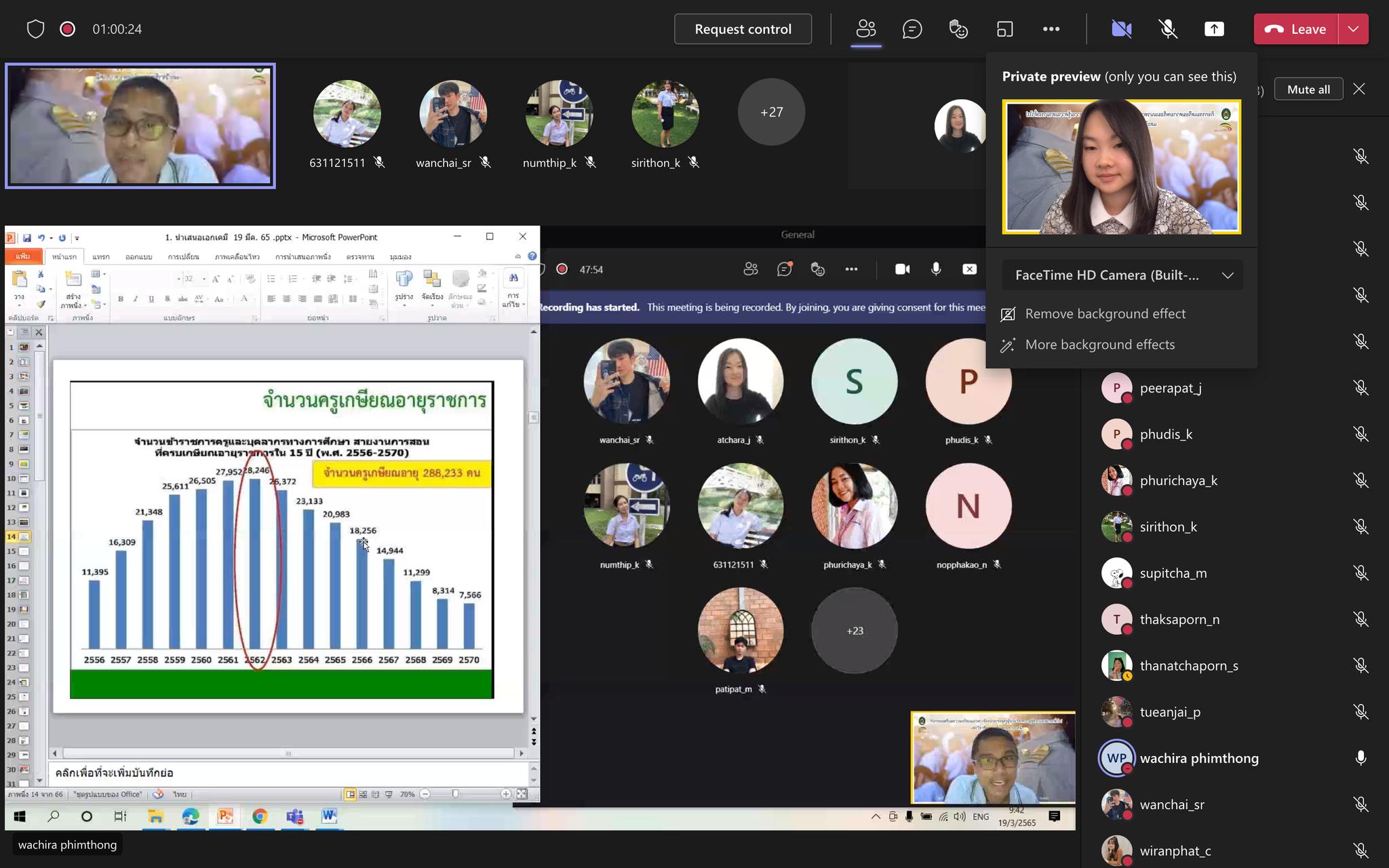Toggle the camera on or off
1389x868 pixels.
pyautogui.click(x=1121, y=29)
